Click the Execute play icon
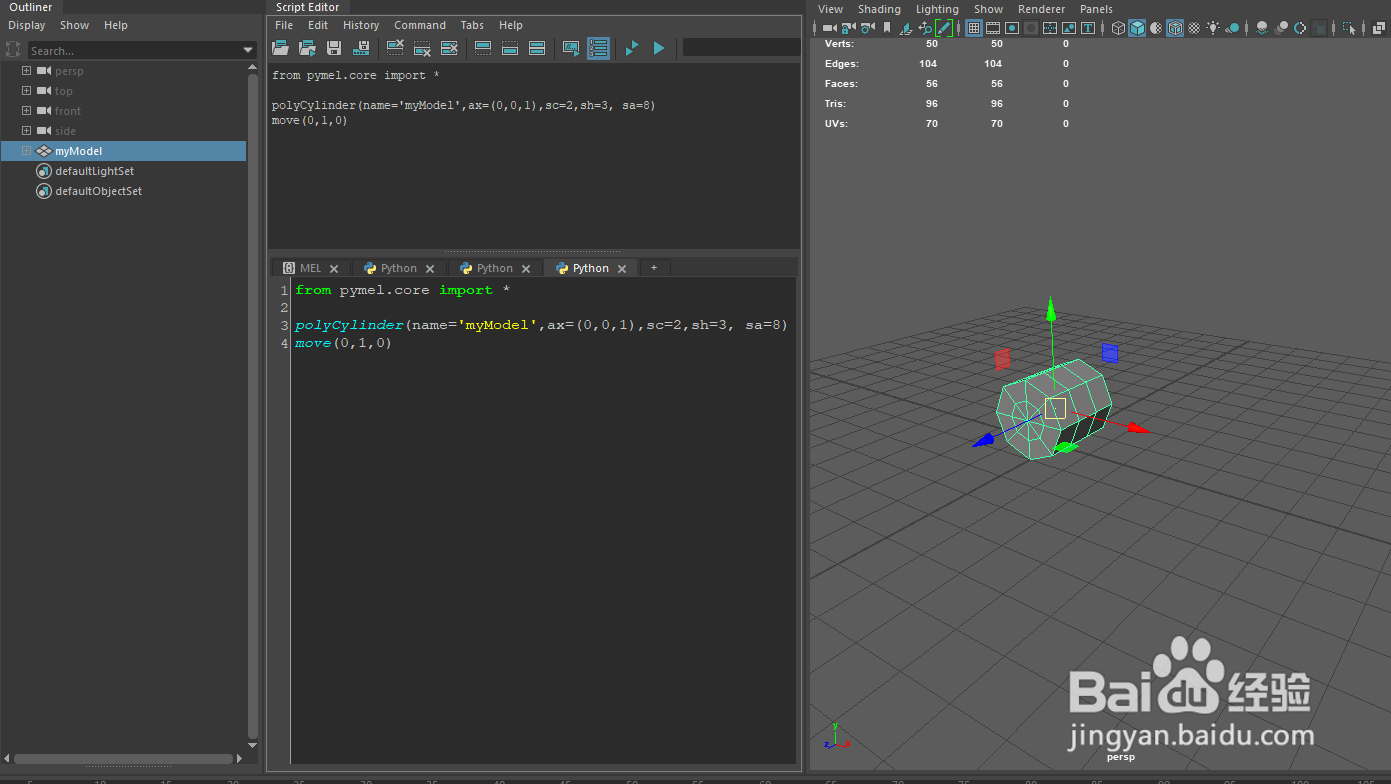The image size is (1391, 784). click(x=659, y=47)
